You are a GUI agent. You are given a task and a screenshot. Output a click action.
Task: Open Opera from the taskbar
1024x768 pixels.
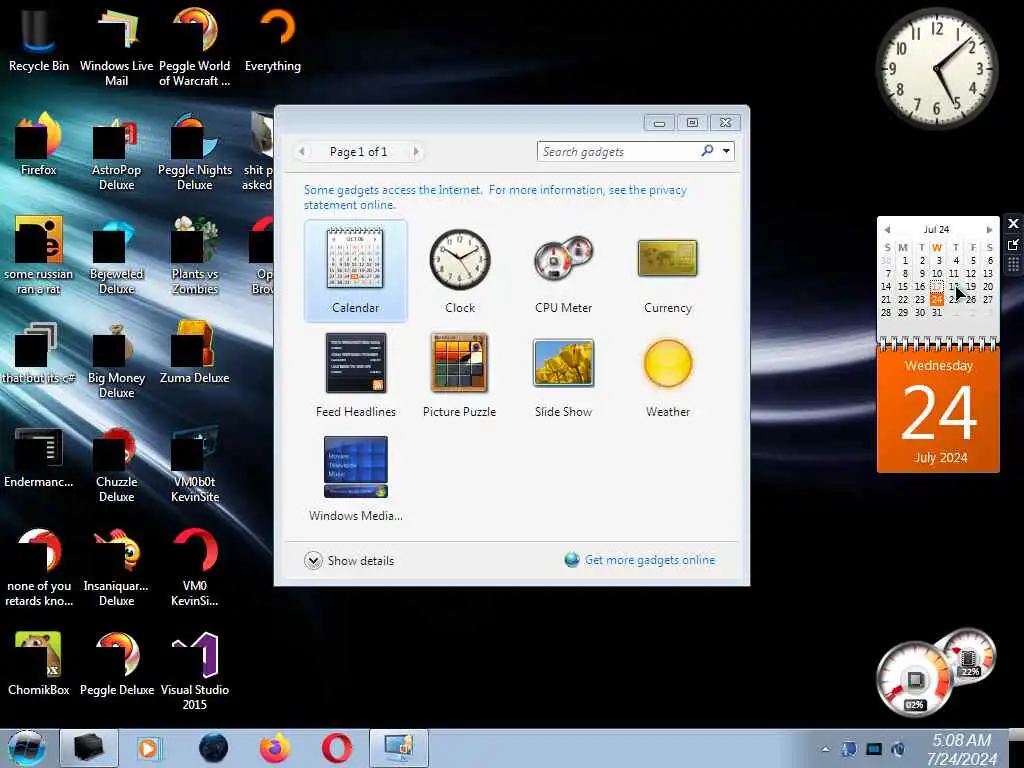point(337,748)
